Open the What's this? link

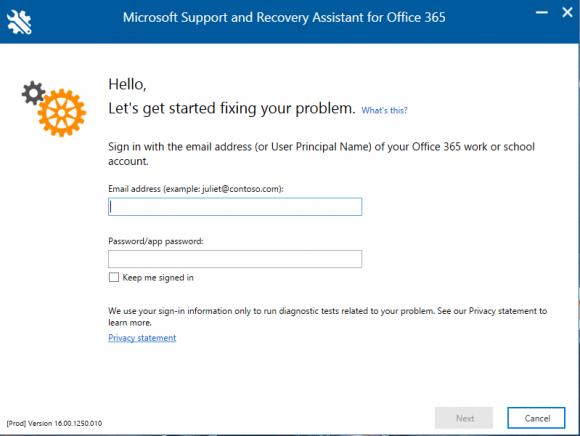pyautogui.click(x=384, y=110)
